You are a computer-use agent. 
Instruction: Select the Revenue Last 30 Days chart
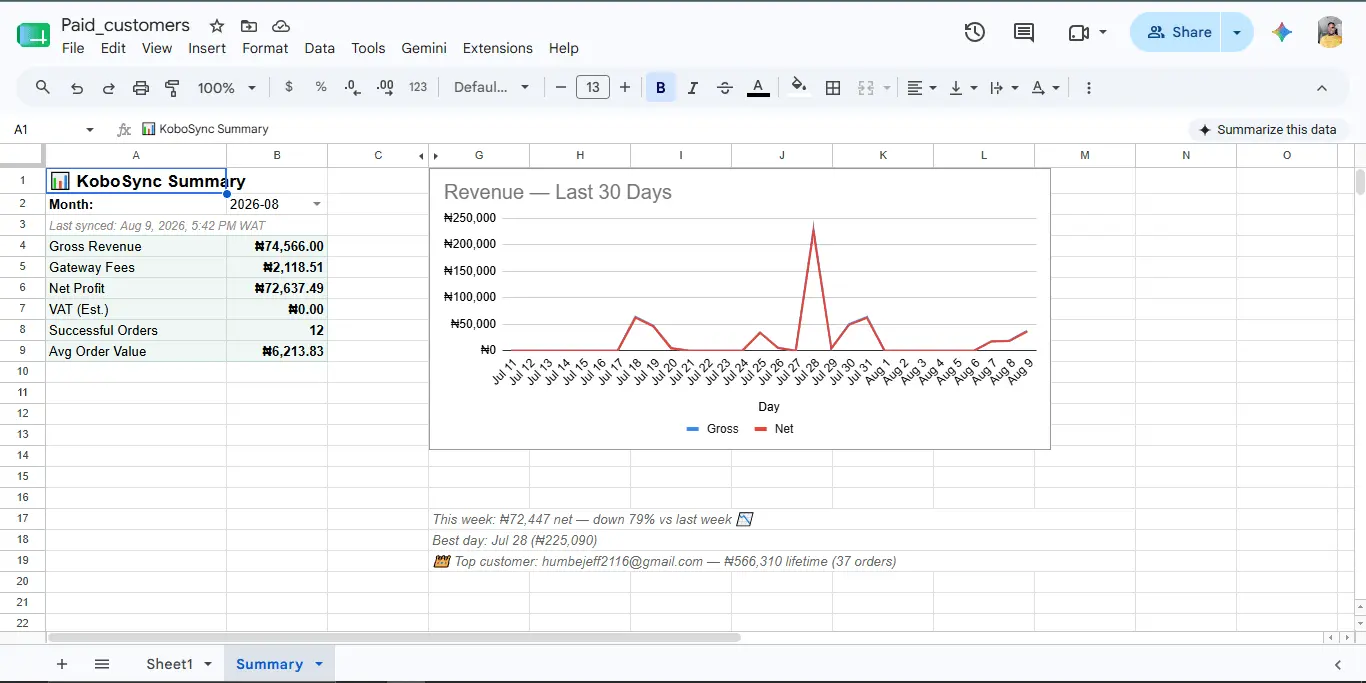click(740, 309)
